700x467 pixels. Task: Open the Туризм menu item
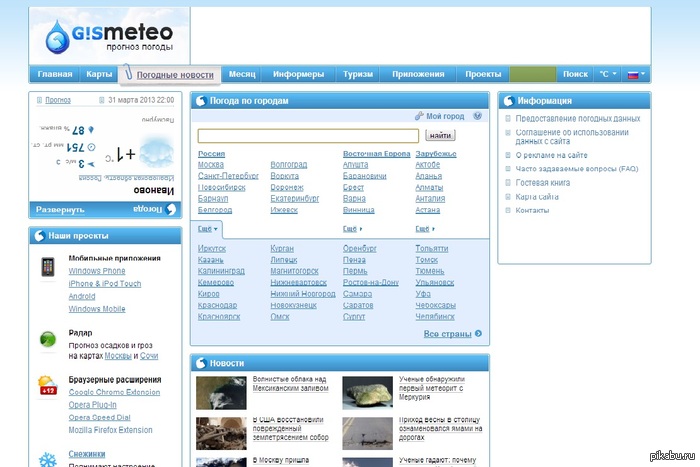coord(358,74)
